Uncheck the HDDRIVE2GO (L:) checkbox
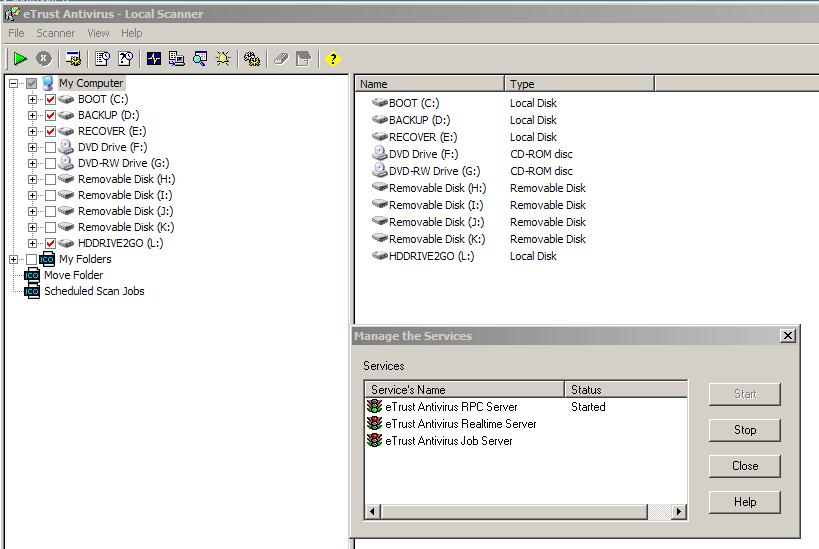Image resolution: width=819 pixels, height=549 pixels. (50, 243)
